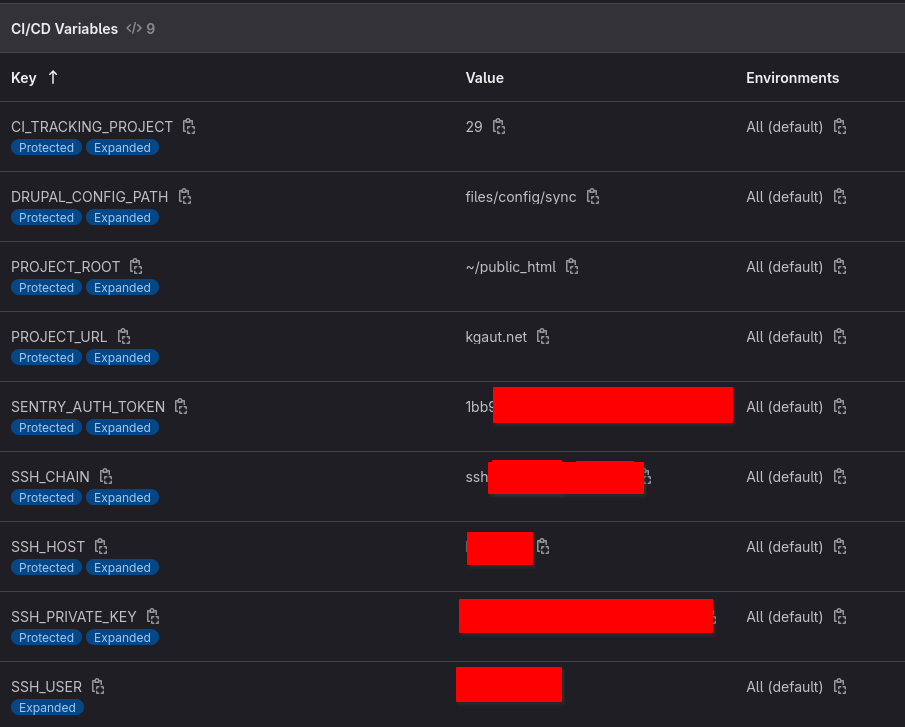Click the CI/CD Variables section title
This screenshot has height=727, width=905.
click(64, 29)
